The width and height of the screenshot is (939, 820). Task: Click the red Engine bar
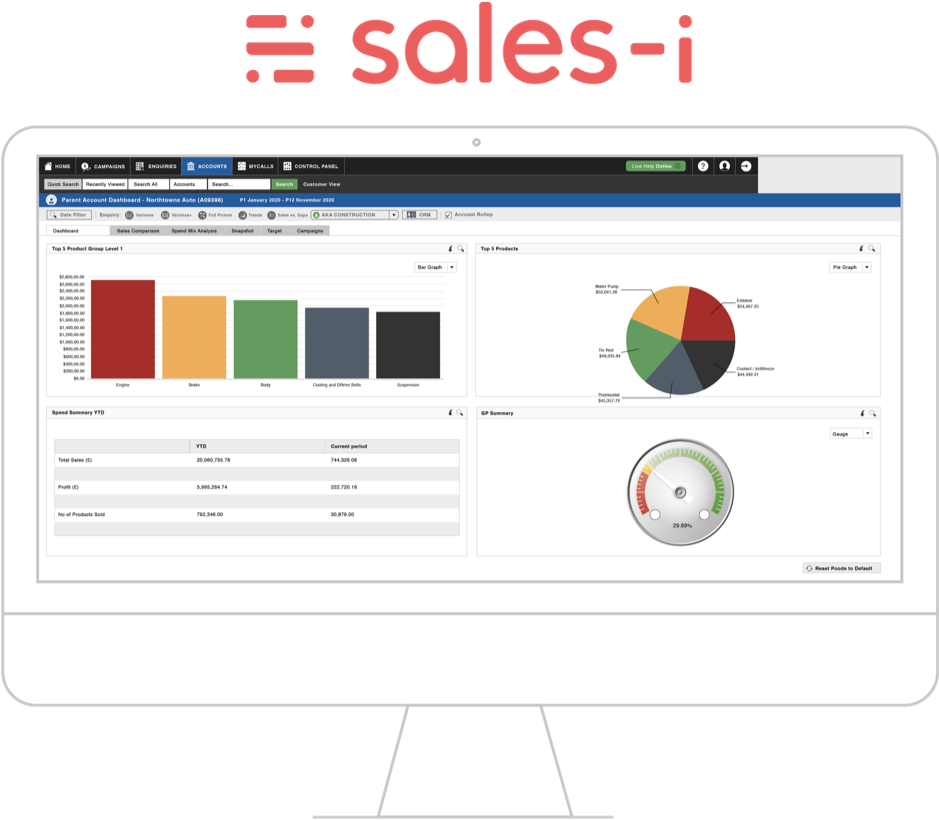pos(123,329)
